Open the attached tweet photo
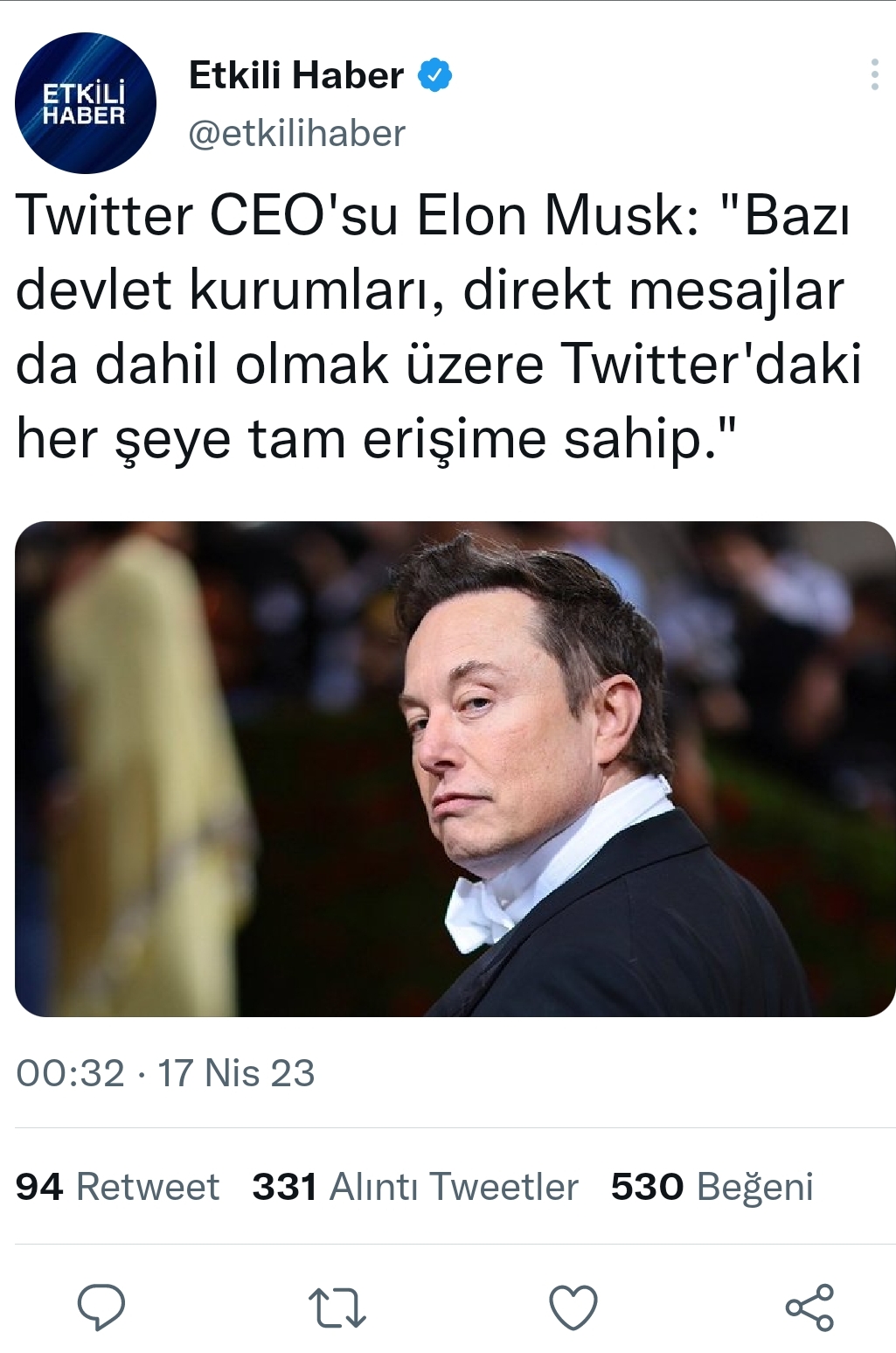Image resolution: width=896 pixels, height=1353 pixels. click(455, 769)
